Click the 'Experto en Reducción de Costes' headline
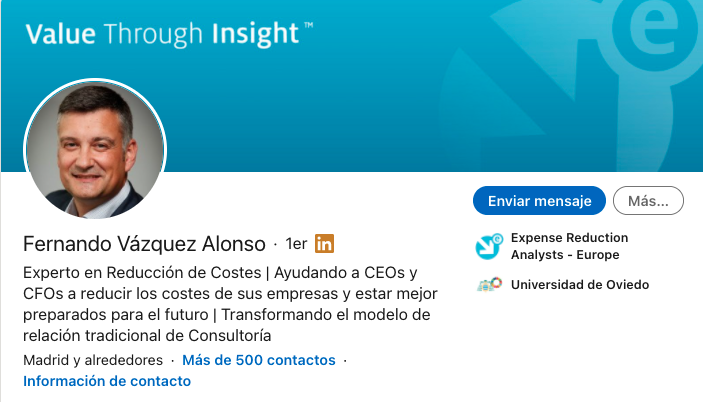This screenshot has width=703, height=402. [x=142, y=272]
